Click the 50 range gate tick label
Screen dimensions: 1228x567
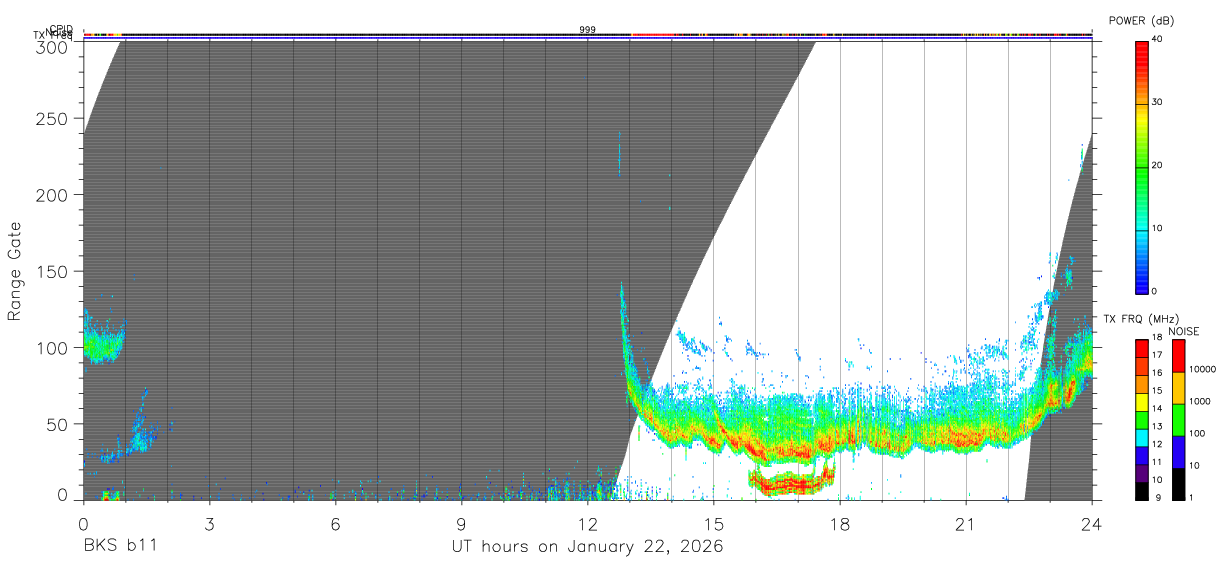point(58,424)
